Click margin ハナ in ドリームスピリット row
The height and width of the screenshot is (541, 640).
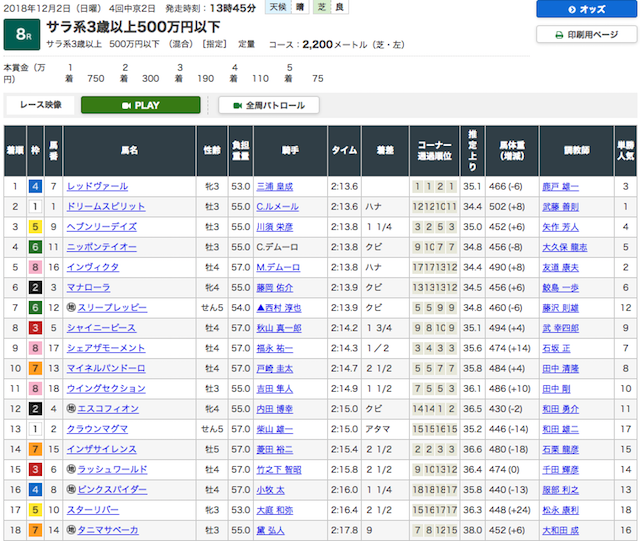(x=373, y=207)
